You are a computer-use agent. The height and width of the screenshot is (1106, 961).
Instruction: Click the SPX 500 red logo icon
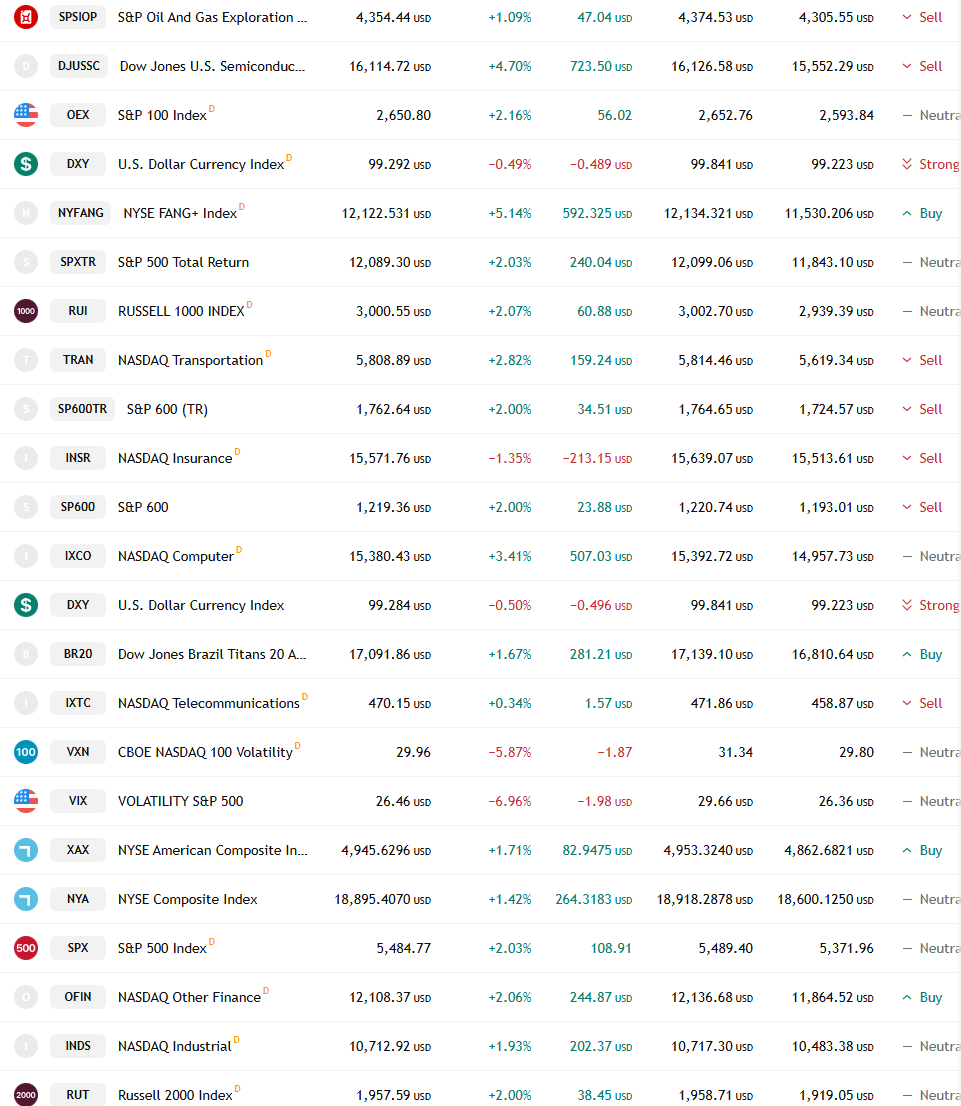pyautogui.click(x=26, y=948)
